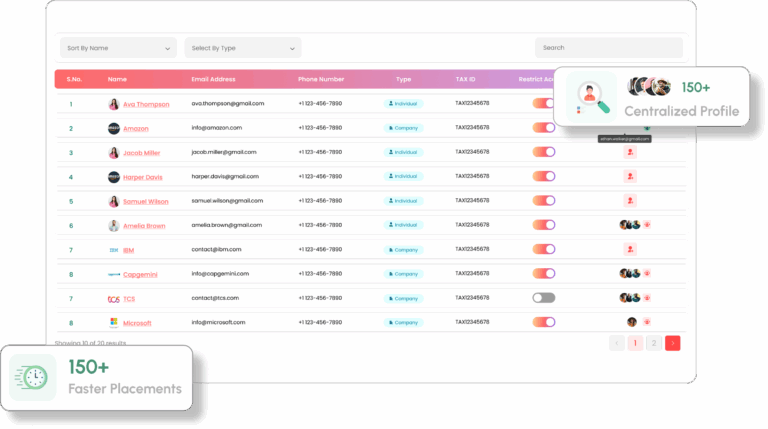Image resolution: width=768 pixels, height=429 pixels.
Task: Click the assign-user icon in the IBM row
Action: tap(630, 249)
